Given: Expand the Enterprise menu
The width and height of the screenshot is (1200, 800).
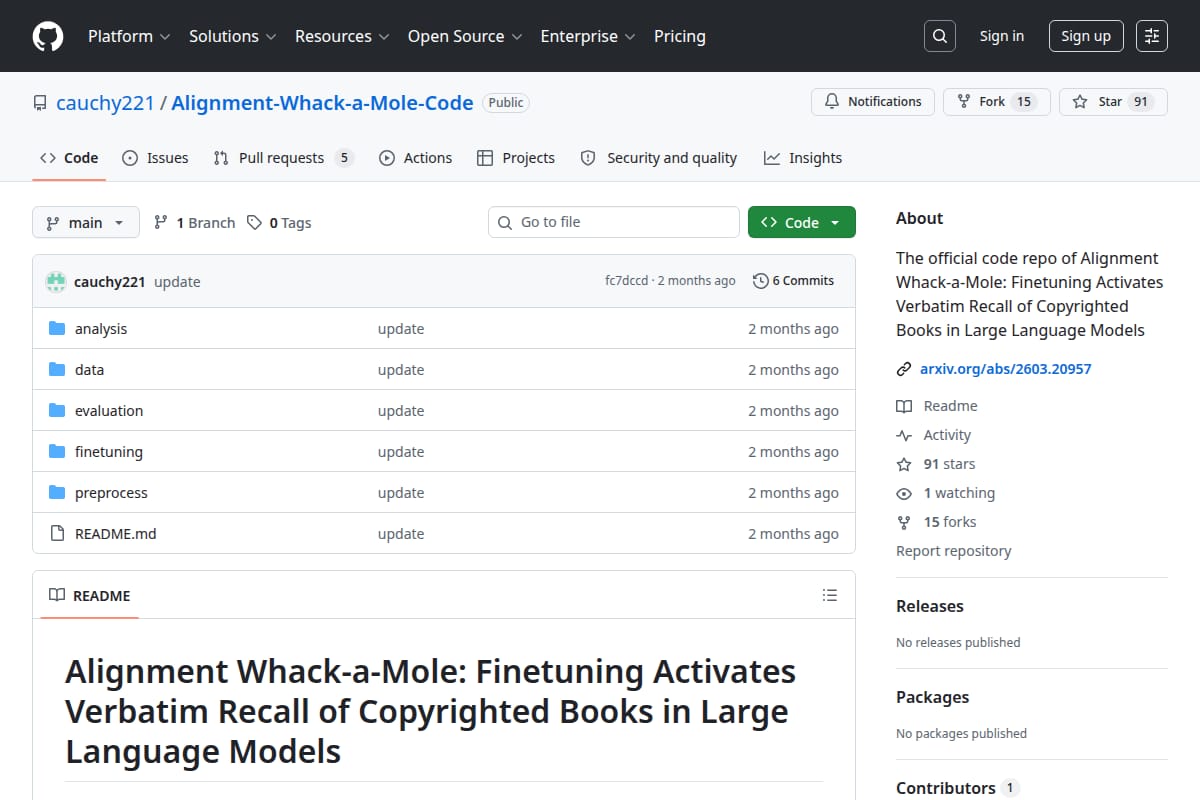Looking at the screenshot, I should pos(588,36).
